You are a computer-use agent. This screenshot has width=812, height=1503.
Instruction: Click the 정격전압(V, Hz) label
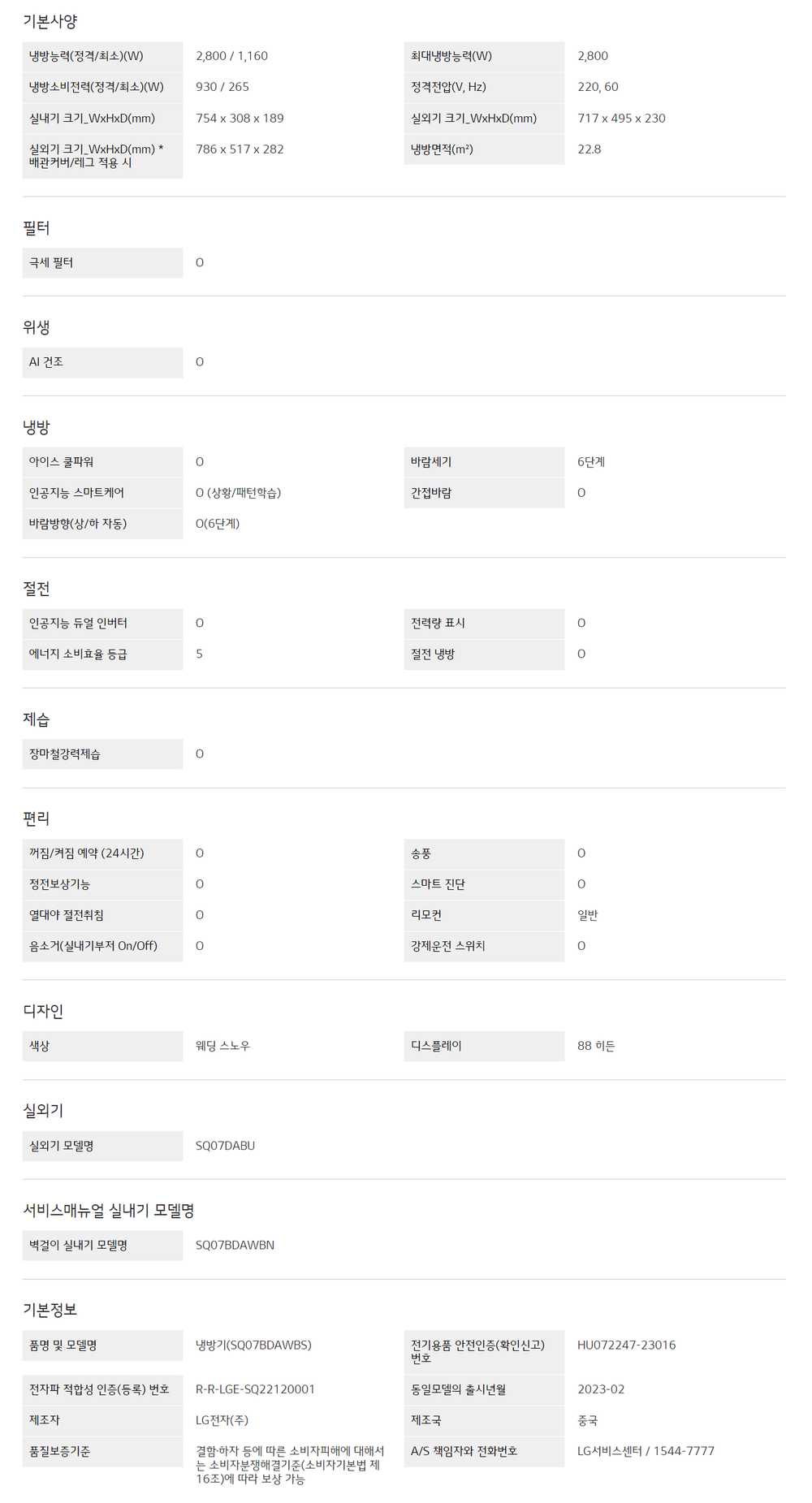448,87
